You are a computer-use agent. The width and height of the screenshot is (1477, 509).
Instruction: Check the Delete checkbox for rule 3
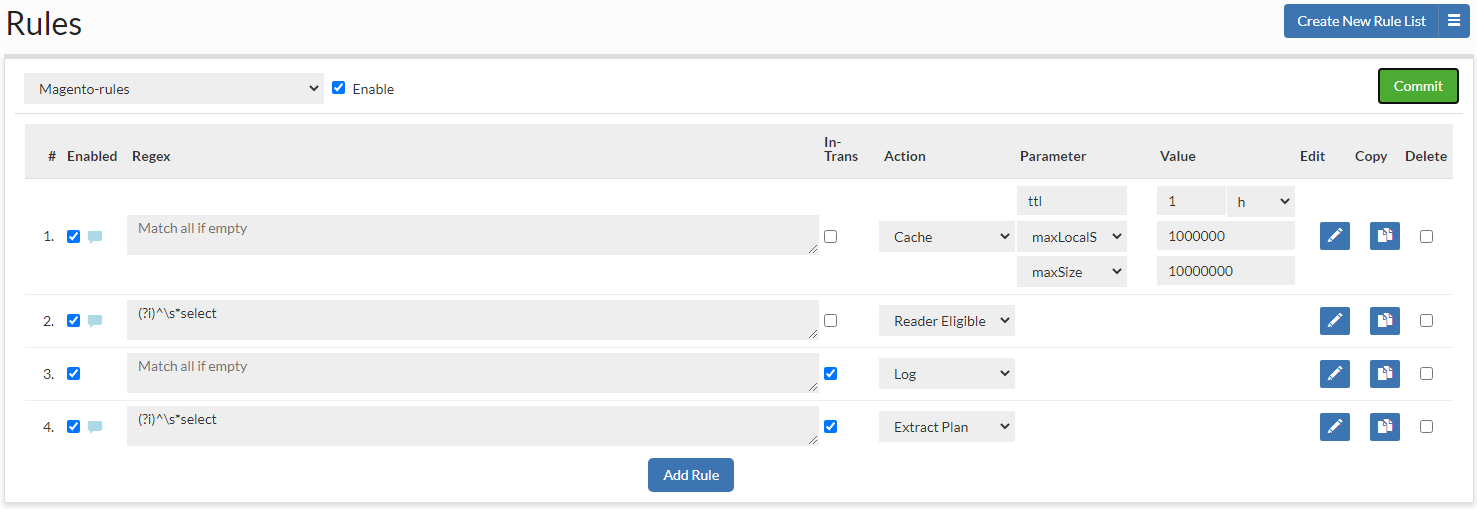[1426, 374]
